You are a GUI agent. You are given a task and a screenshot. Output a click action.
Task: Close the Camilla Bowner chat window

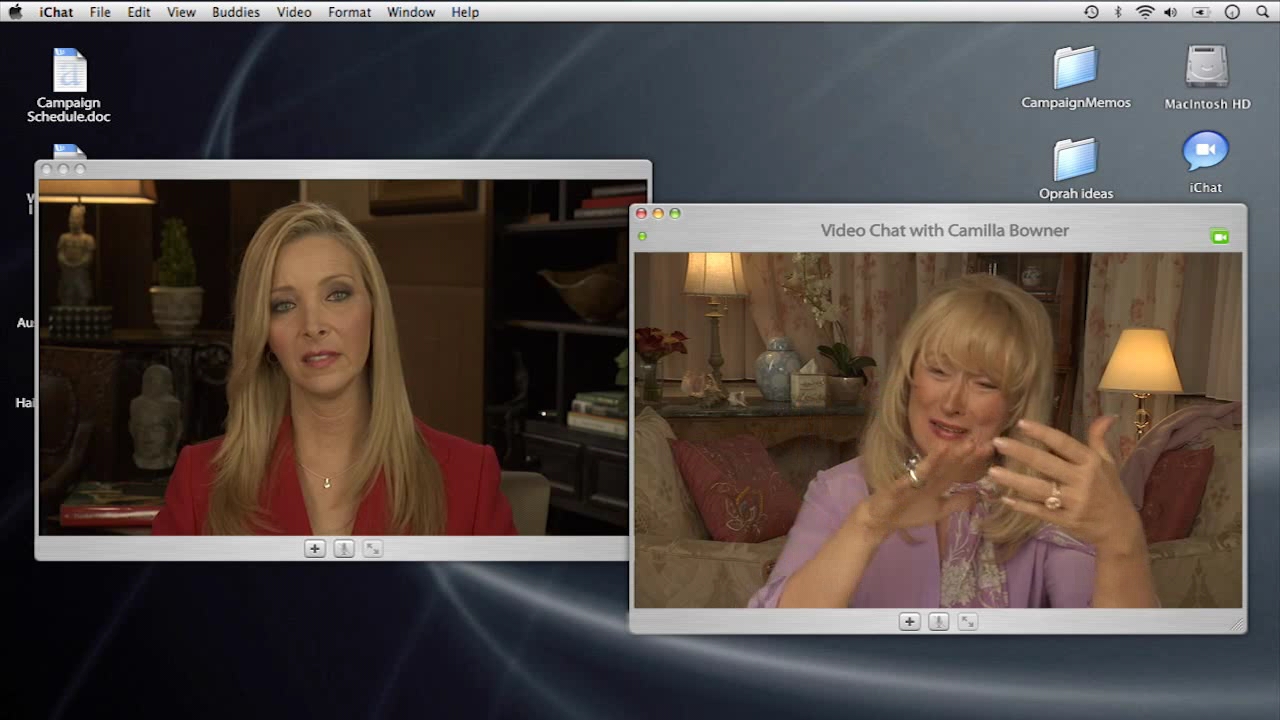click(641, 213)
